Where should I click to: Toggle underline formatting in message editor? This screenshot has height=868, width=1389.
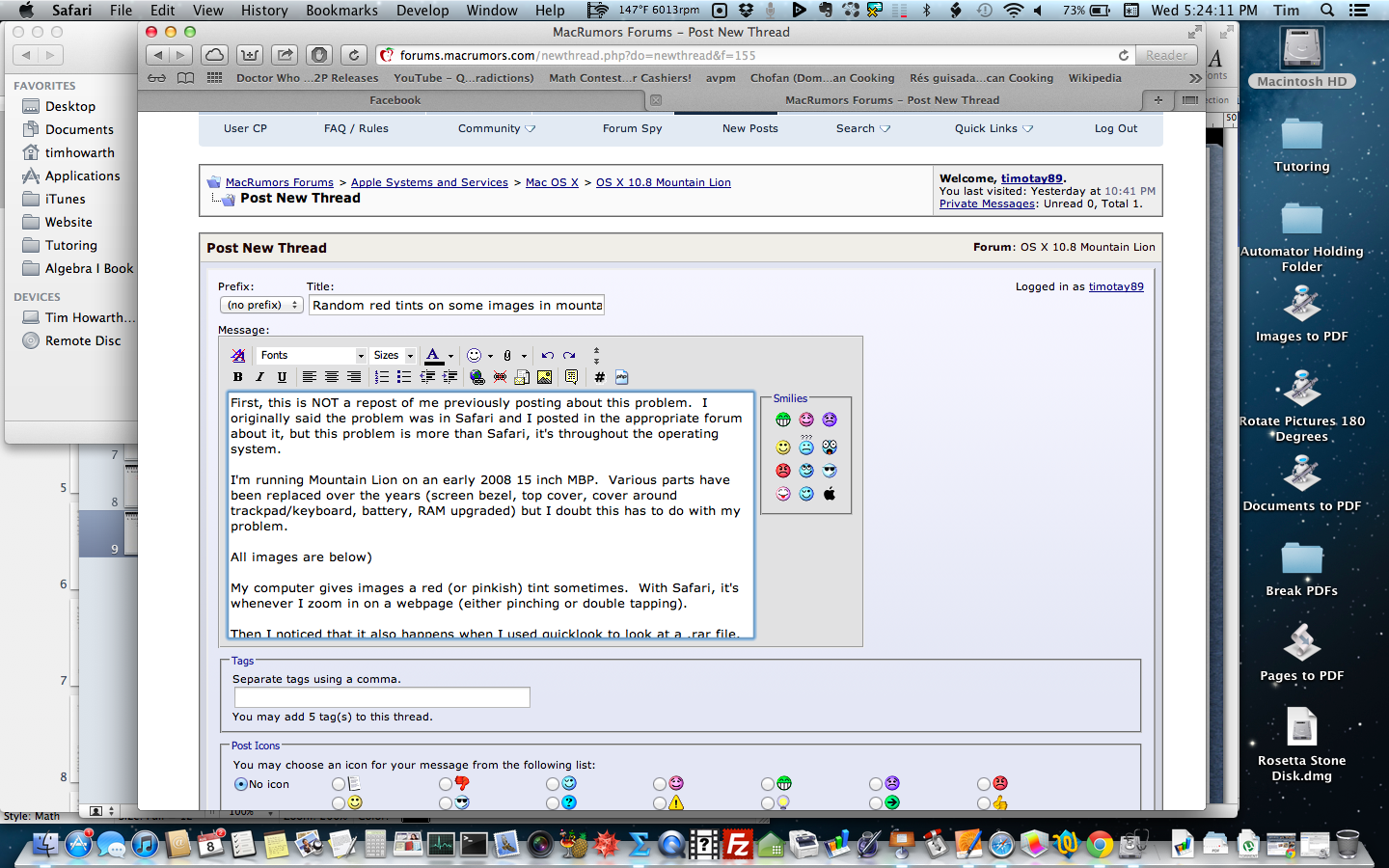click(x=282, y=377)
